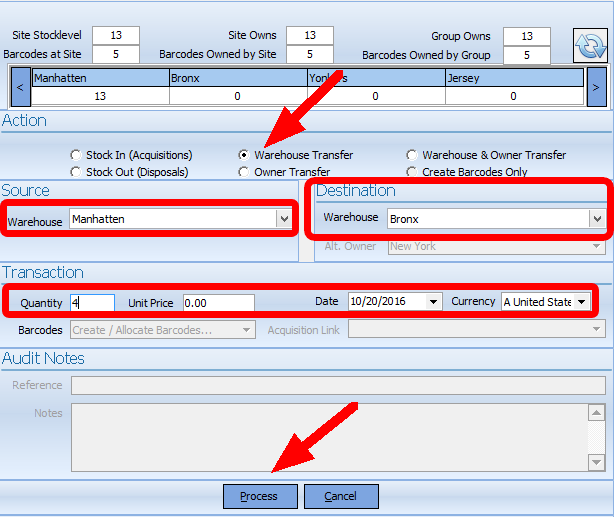Image resolution: width=614 pixels, height=517 pixels.
Task: Choose the Warehouse Transfer radio option
Action: point(244,155)
